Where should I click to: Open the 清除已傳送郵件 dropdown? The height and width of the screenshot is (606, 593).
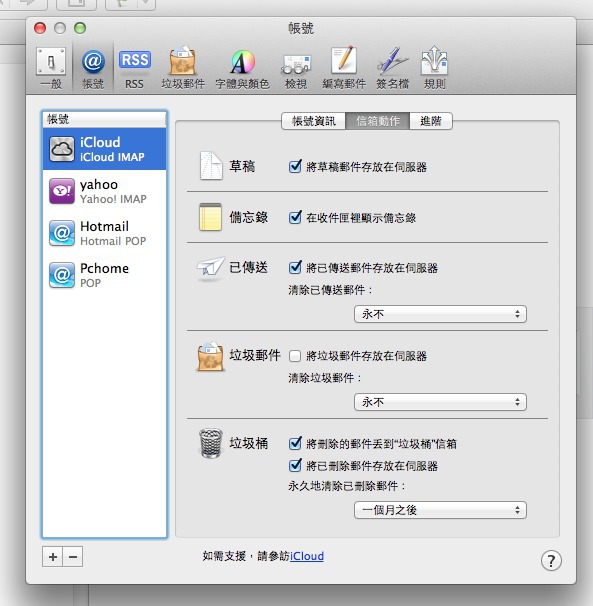[x=440, y=314]
